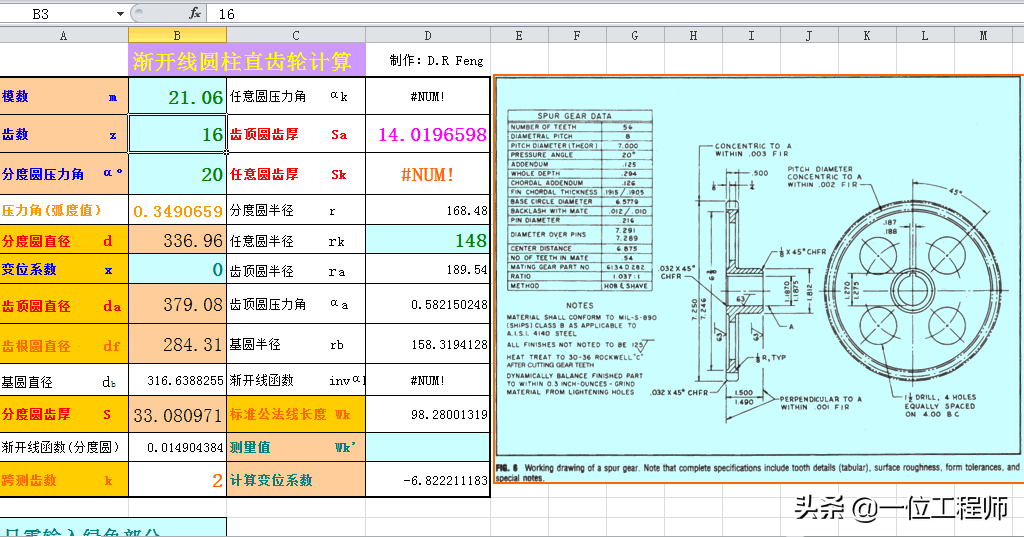This screenshot has width=1024, height=537.
Task: Click the 齿顶圆半径 value 189.54
Action: pos(428,269)
